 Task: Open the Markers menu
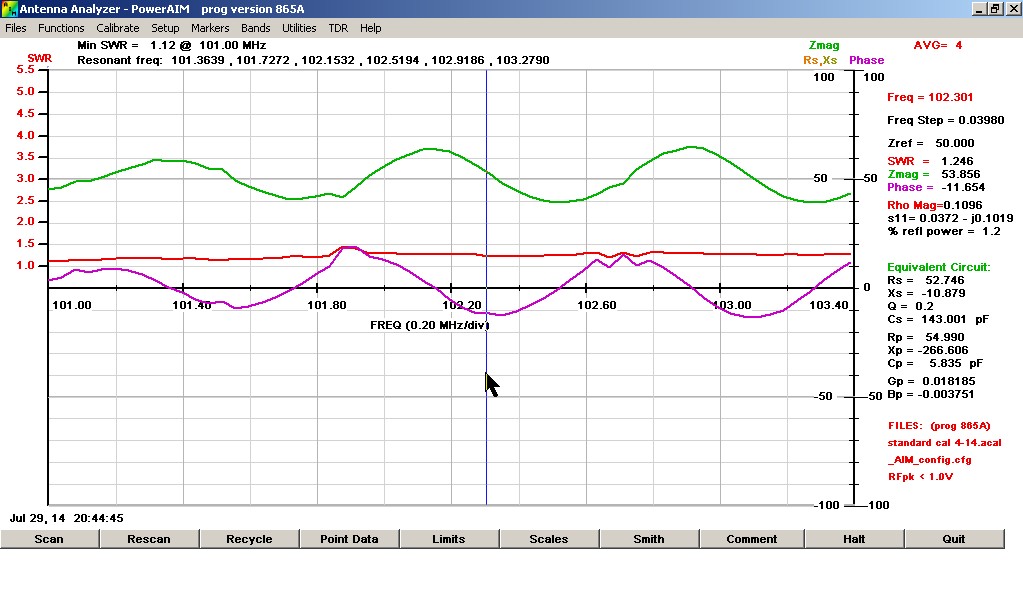tap(210, 28)
